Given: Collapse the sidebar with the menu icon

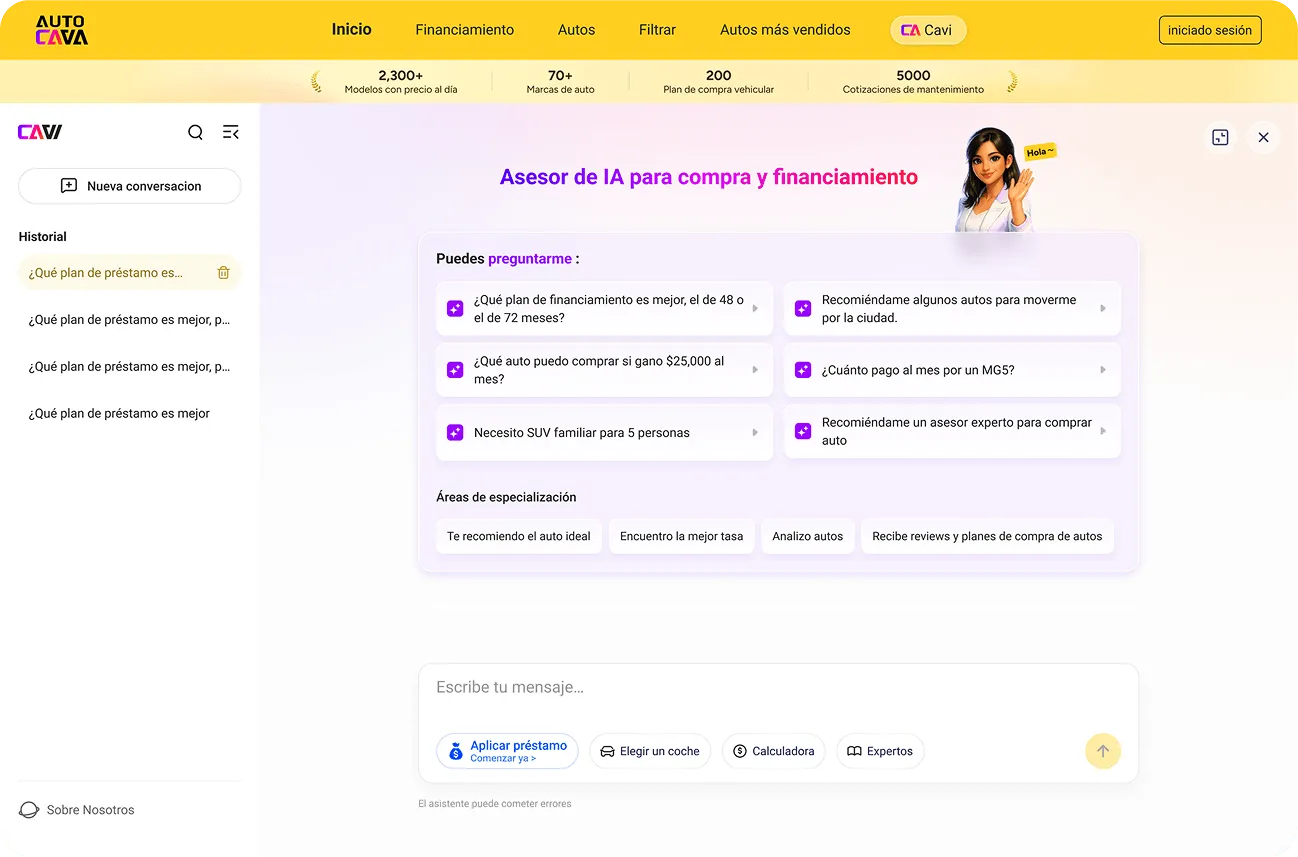Looking at the screenshot, I should point(231,132).
